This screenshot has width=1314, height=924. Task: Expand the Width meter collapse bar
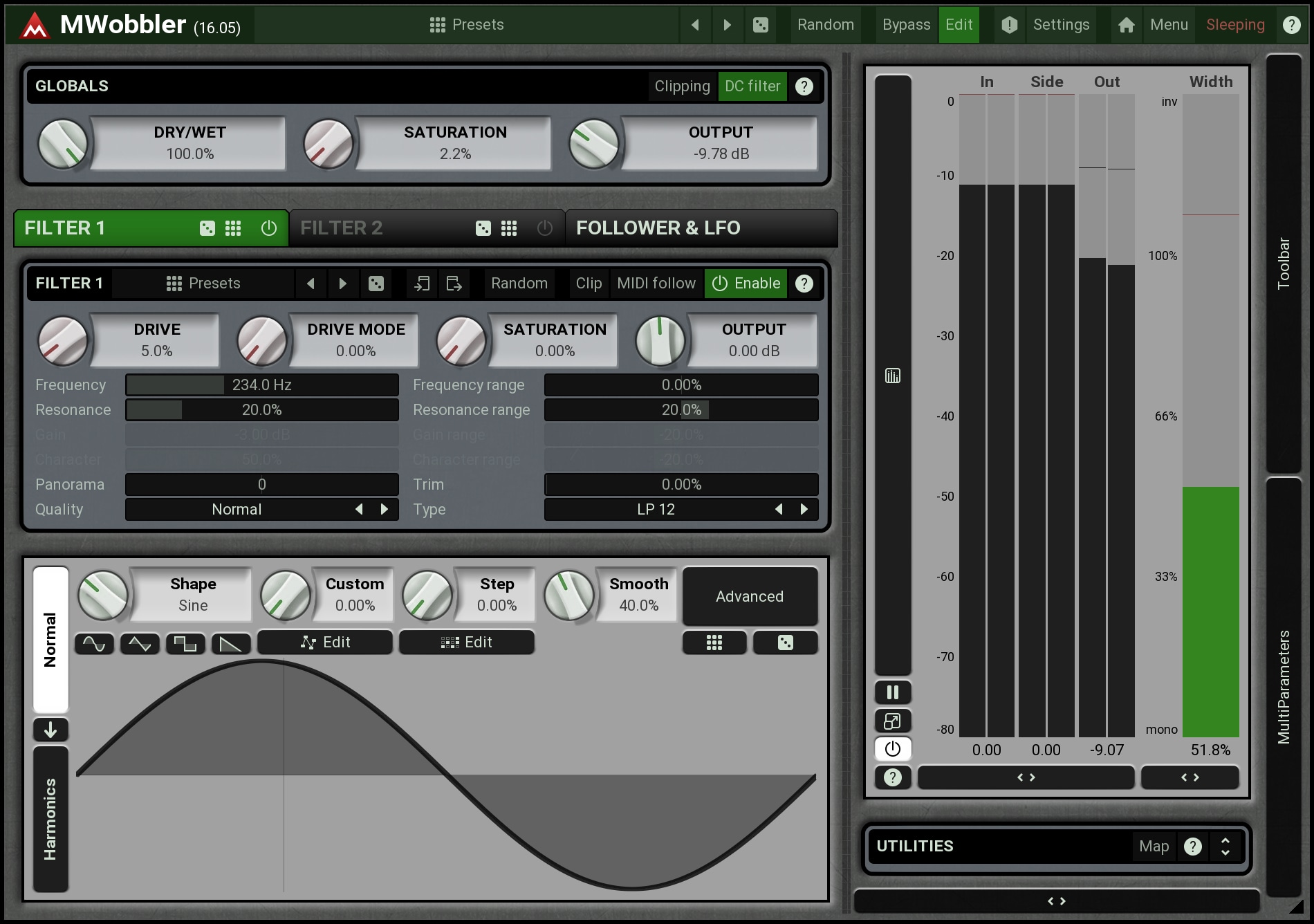point(1190,777)
